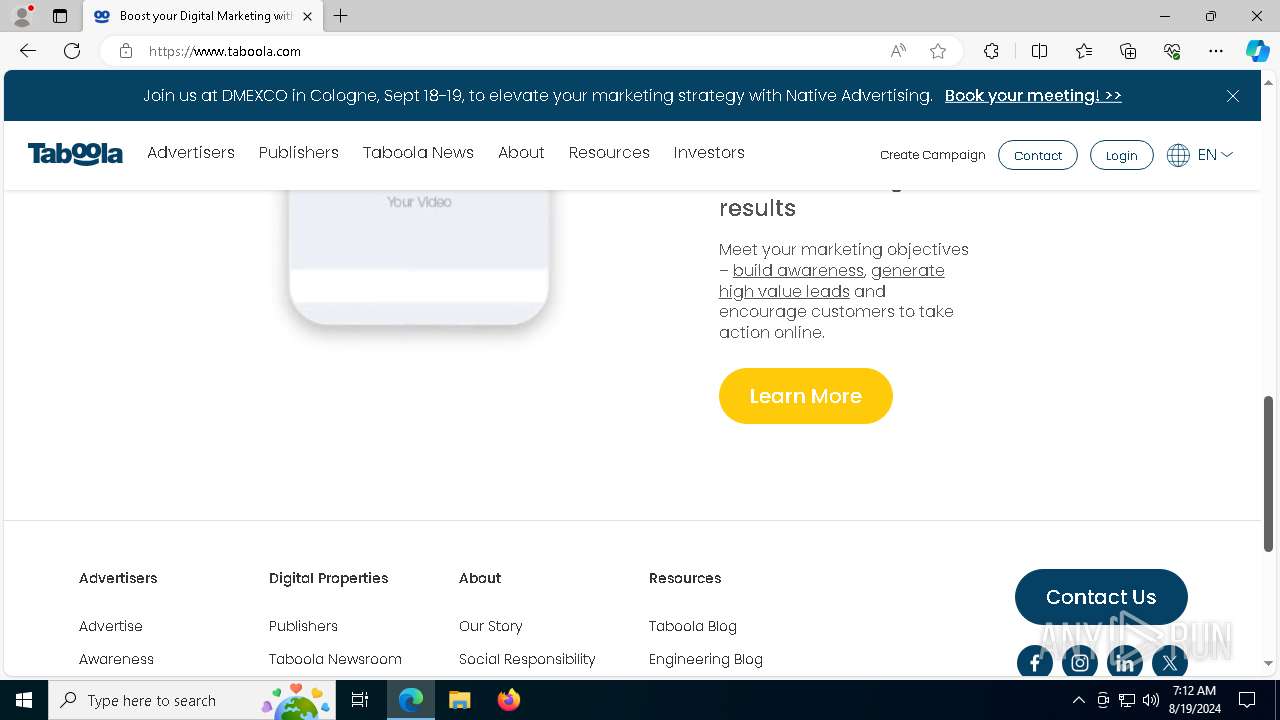The width and height of the screenshot is (1280, 720).
Task: Follow build awareness link
Action: (798, 271)
